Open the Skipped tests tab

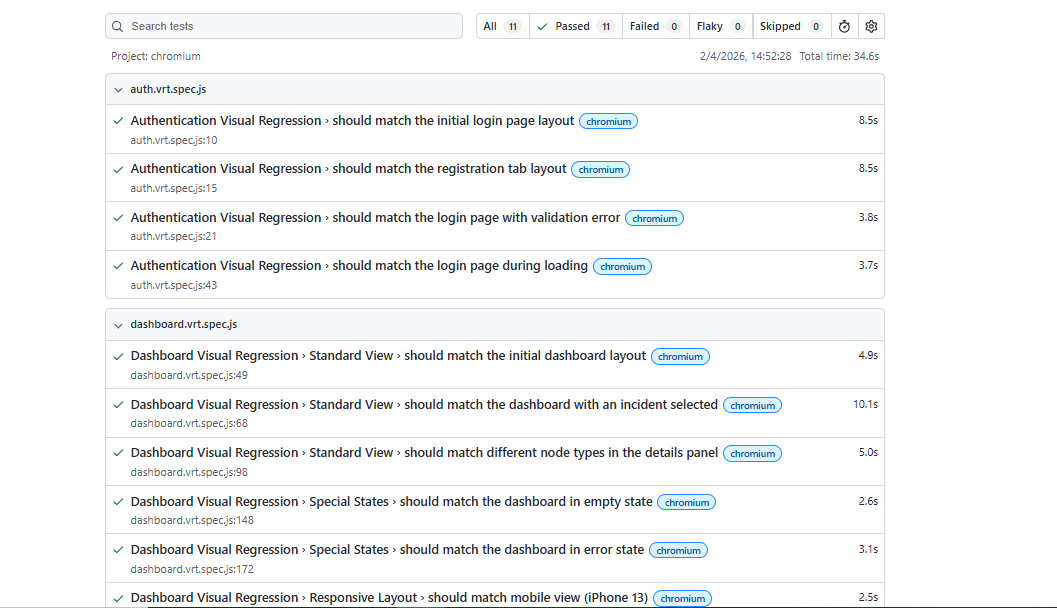(791, 25)
